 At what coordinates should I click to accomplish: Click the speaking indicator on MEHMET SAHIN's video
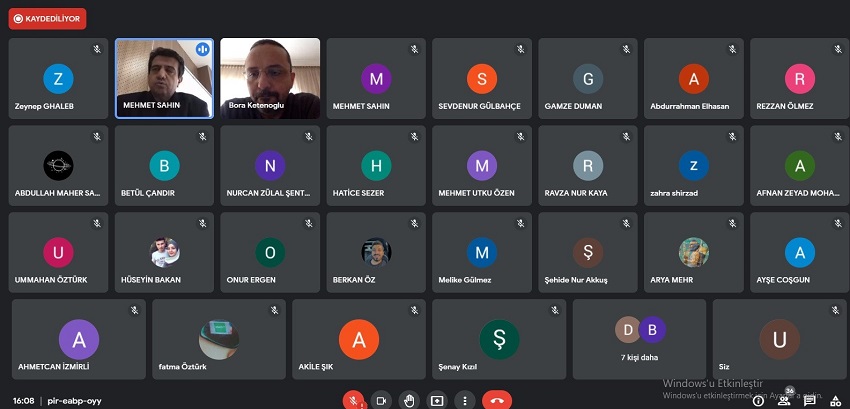click(x=202, y=48)
